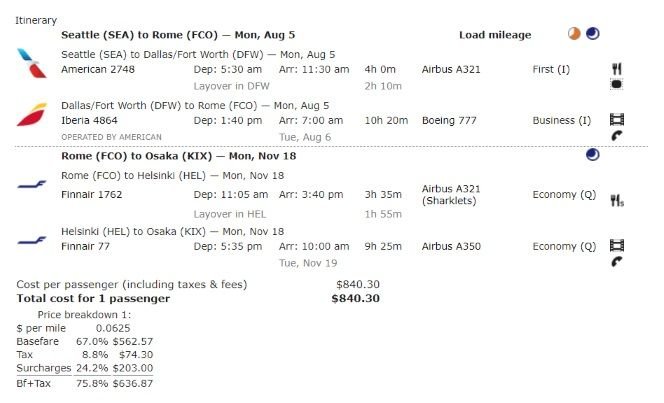Click the phone icon for Finnair 77
Viewport: 664px width, 403px height.
click(x=616, y=262)
